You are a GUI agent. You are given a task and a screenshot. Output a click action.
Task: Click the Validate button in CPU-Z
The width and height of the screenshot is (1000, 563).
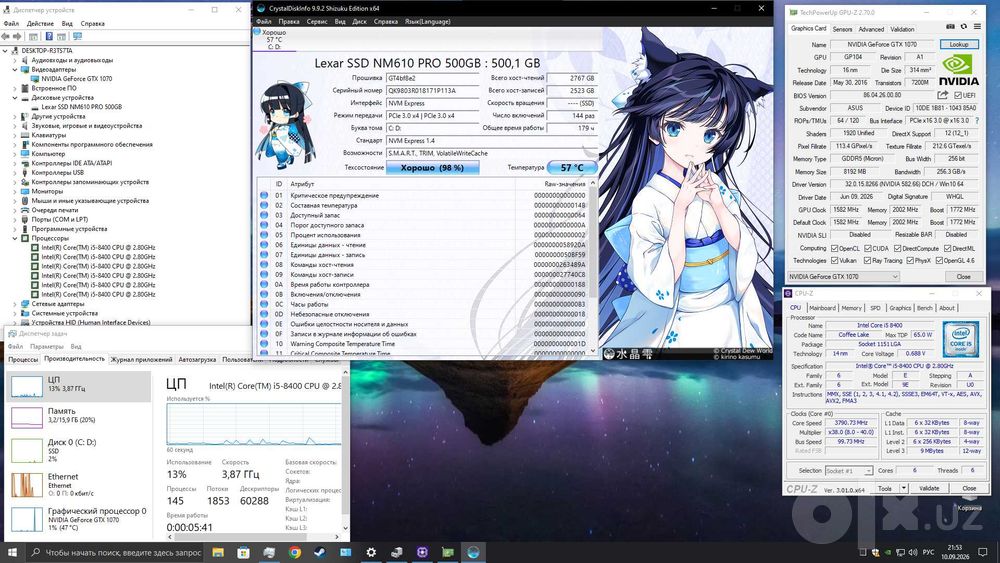[929, 488]
